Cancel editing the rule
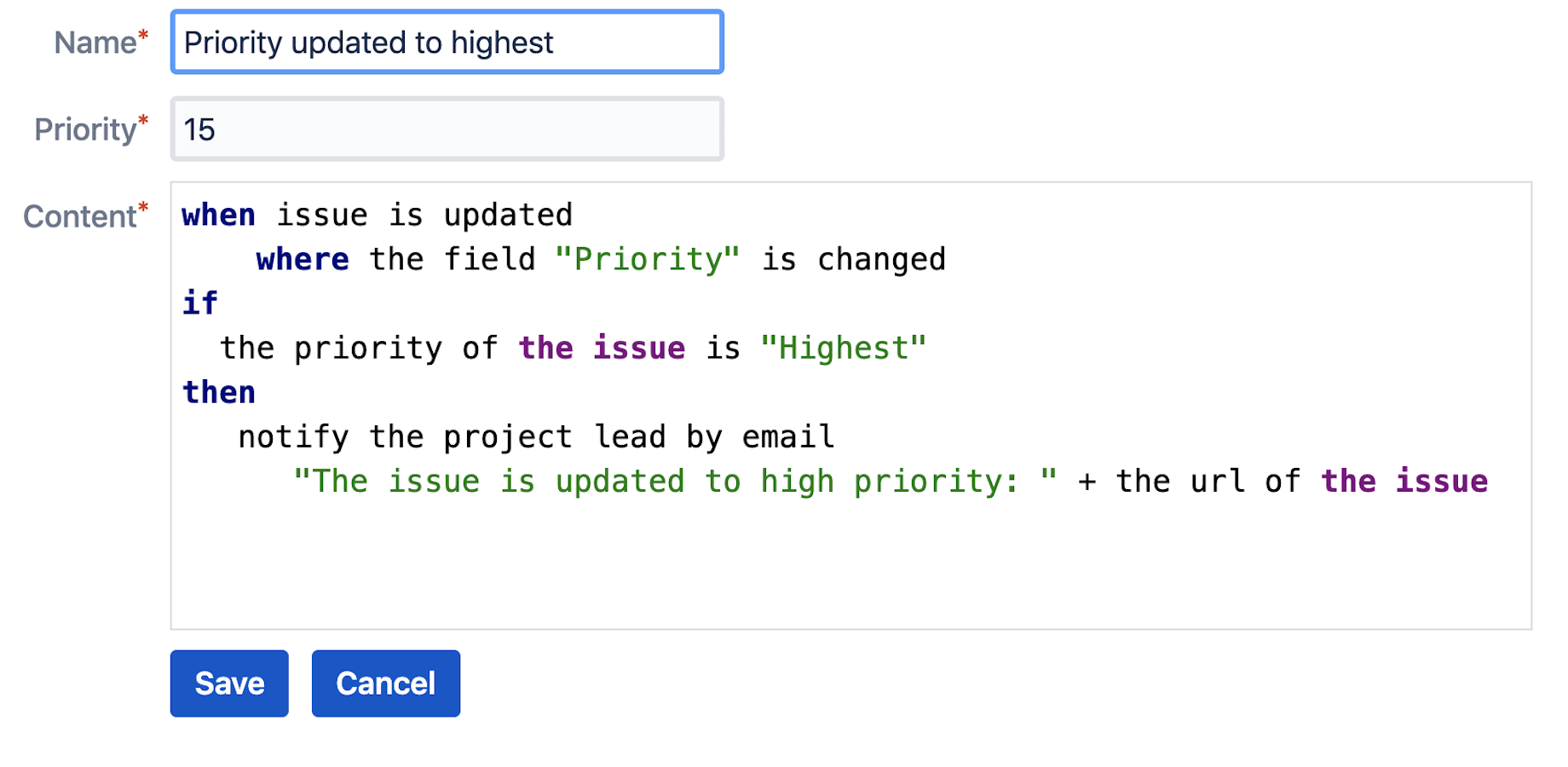The image size is (1568, 767). [386, 683]
